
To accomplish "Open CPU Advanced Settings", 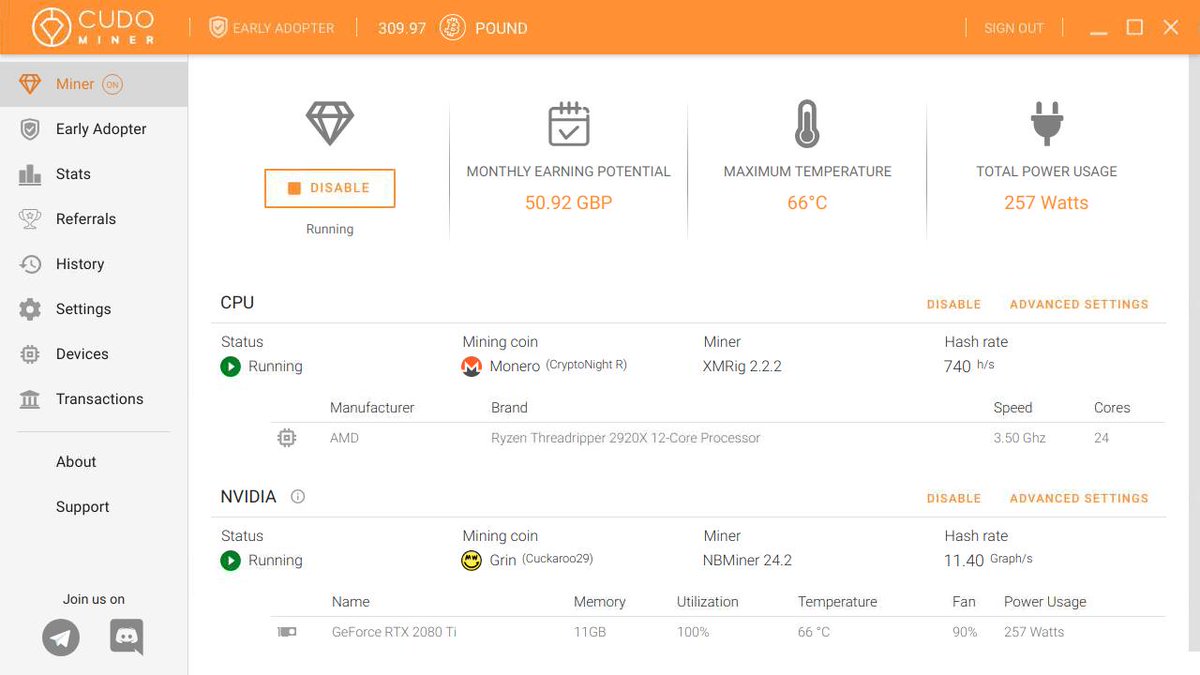I will [1079, 304].
